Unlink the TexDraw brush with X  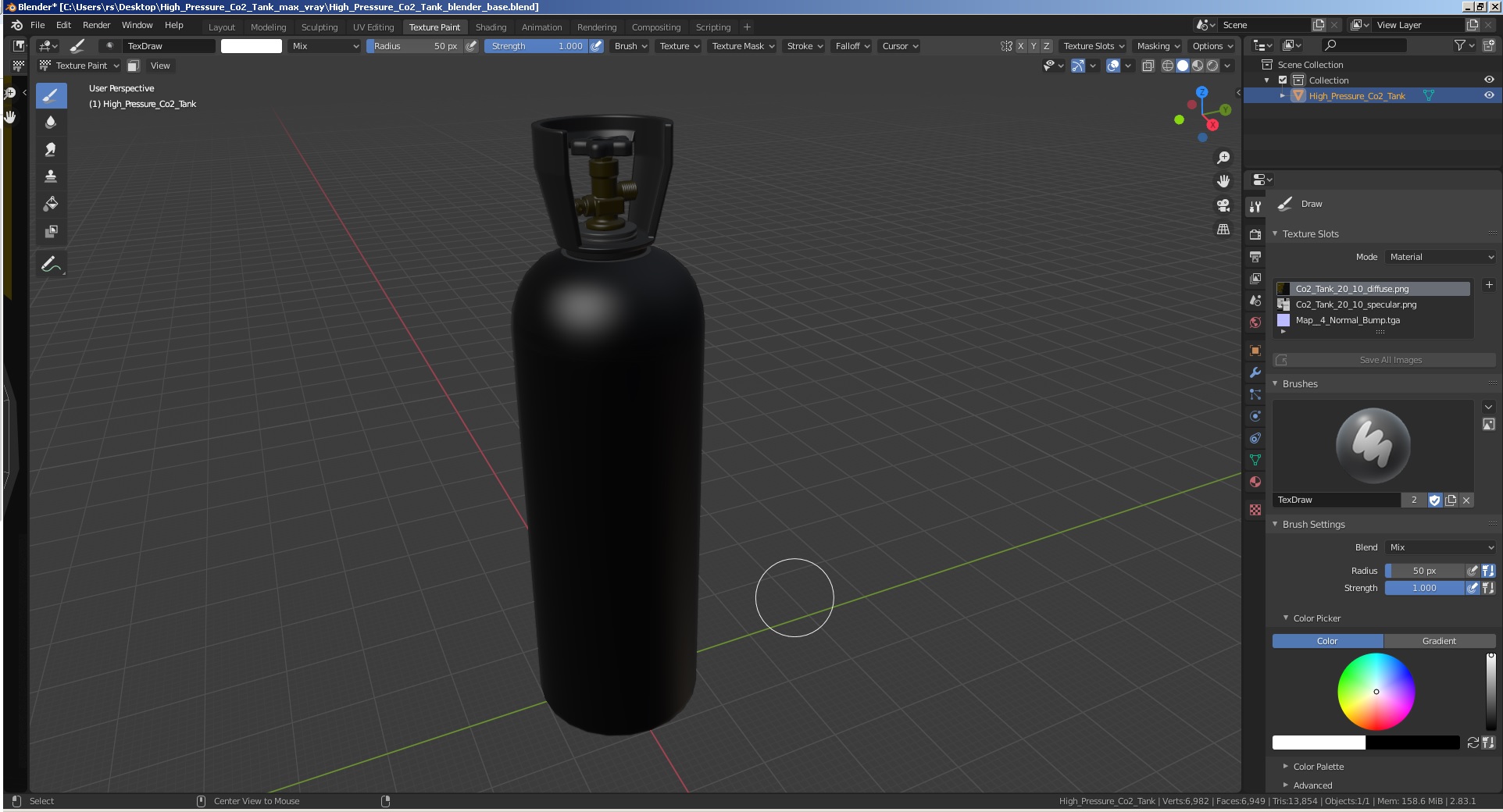[1466, 500]
